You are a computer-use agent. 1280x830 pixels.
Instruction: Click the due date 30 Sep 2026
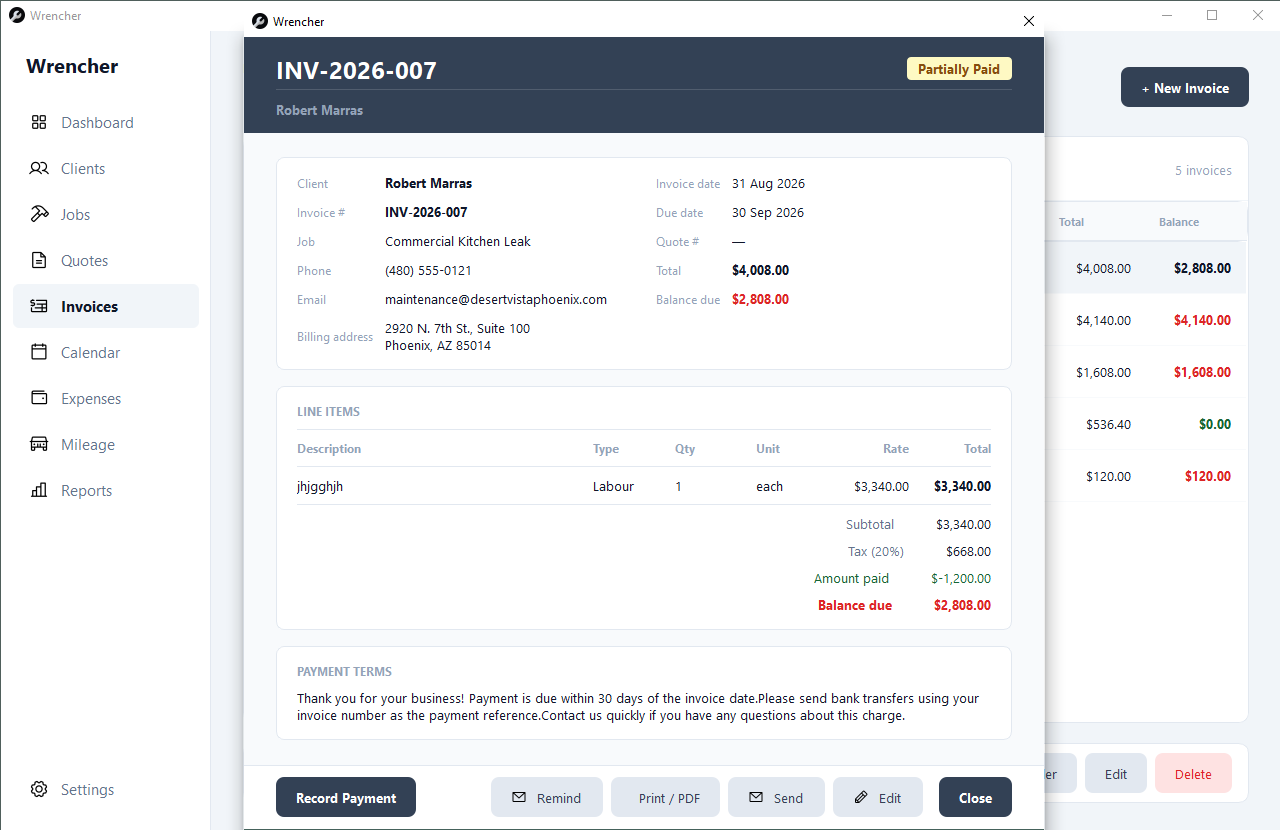coord(768,212)
